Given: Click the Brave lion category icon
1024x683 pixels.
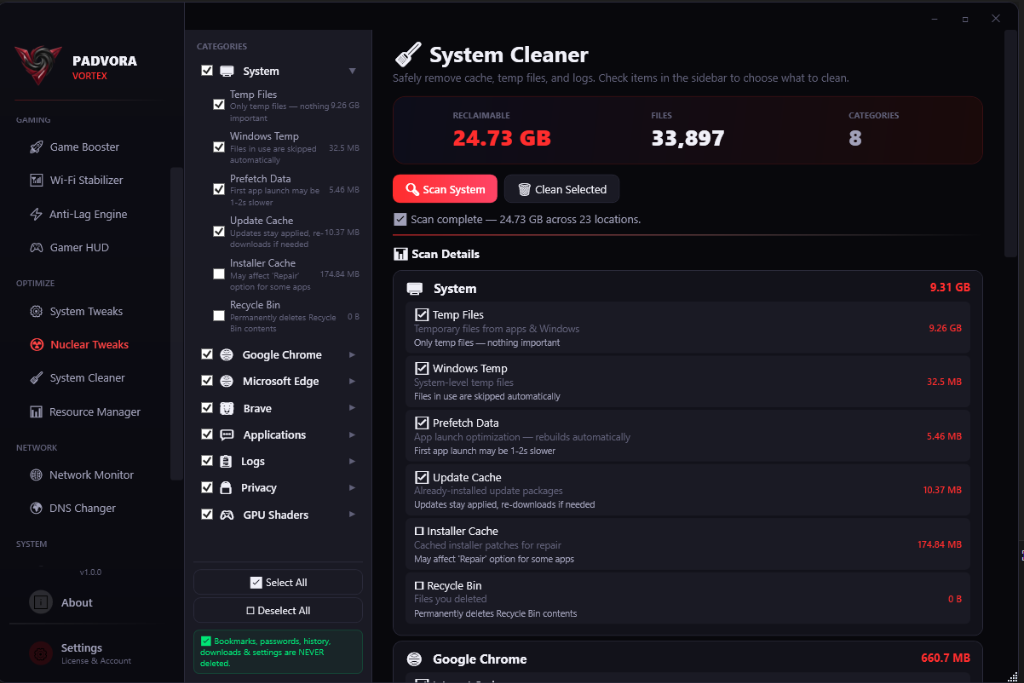Looking at the screenshot, I should (x=227, y=408).
